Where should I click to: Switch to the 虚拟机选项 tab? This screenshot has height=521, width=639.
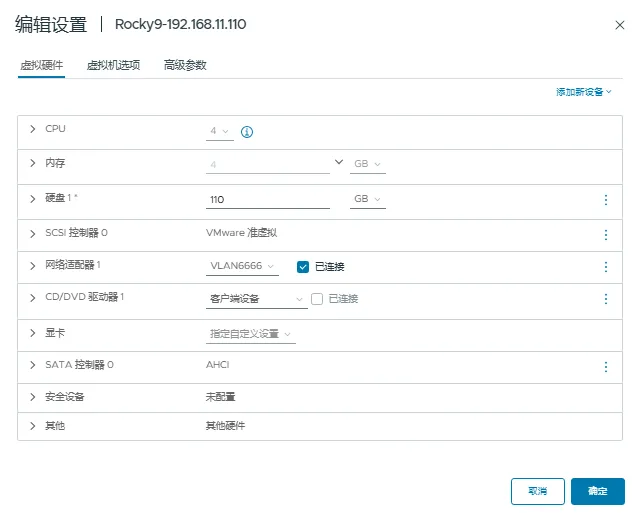click(x=113, y=65)
